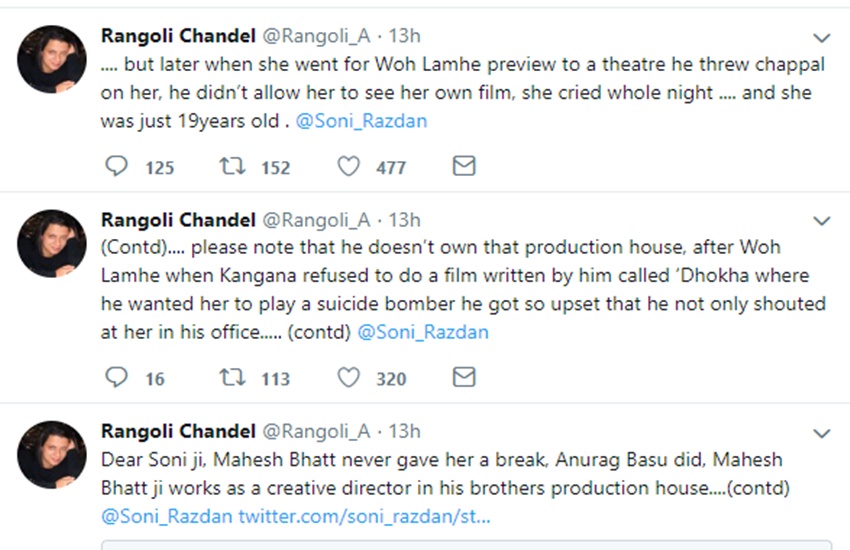Image resolution: width=850 pixels, height=550 pixels.
Task: Click the 13h timestamp on second tweet
Action: click(x=404, y=220)
